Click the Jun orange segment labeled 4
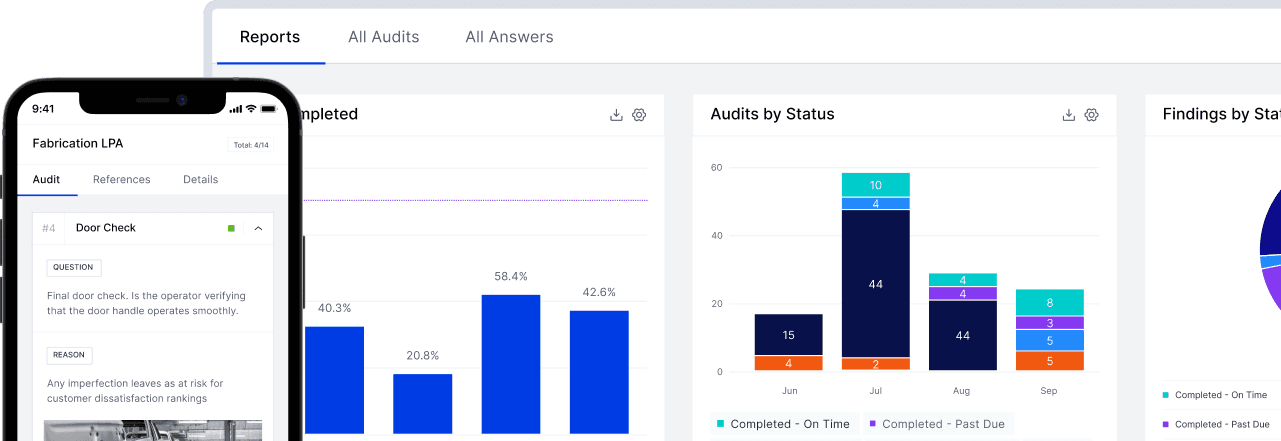The height and width of the screenshot is (441, 1281). pos(788,363)
